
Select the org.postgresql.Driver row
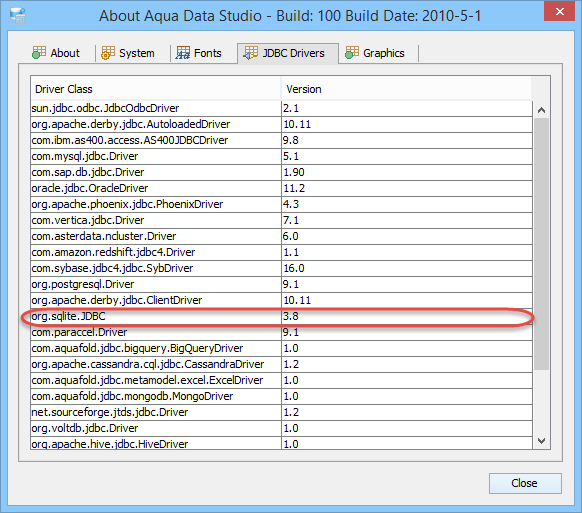click(281, 284)
